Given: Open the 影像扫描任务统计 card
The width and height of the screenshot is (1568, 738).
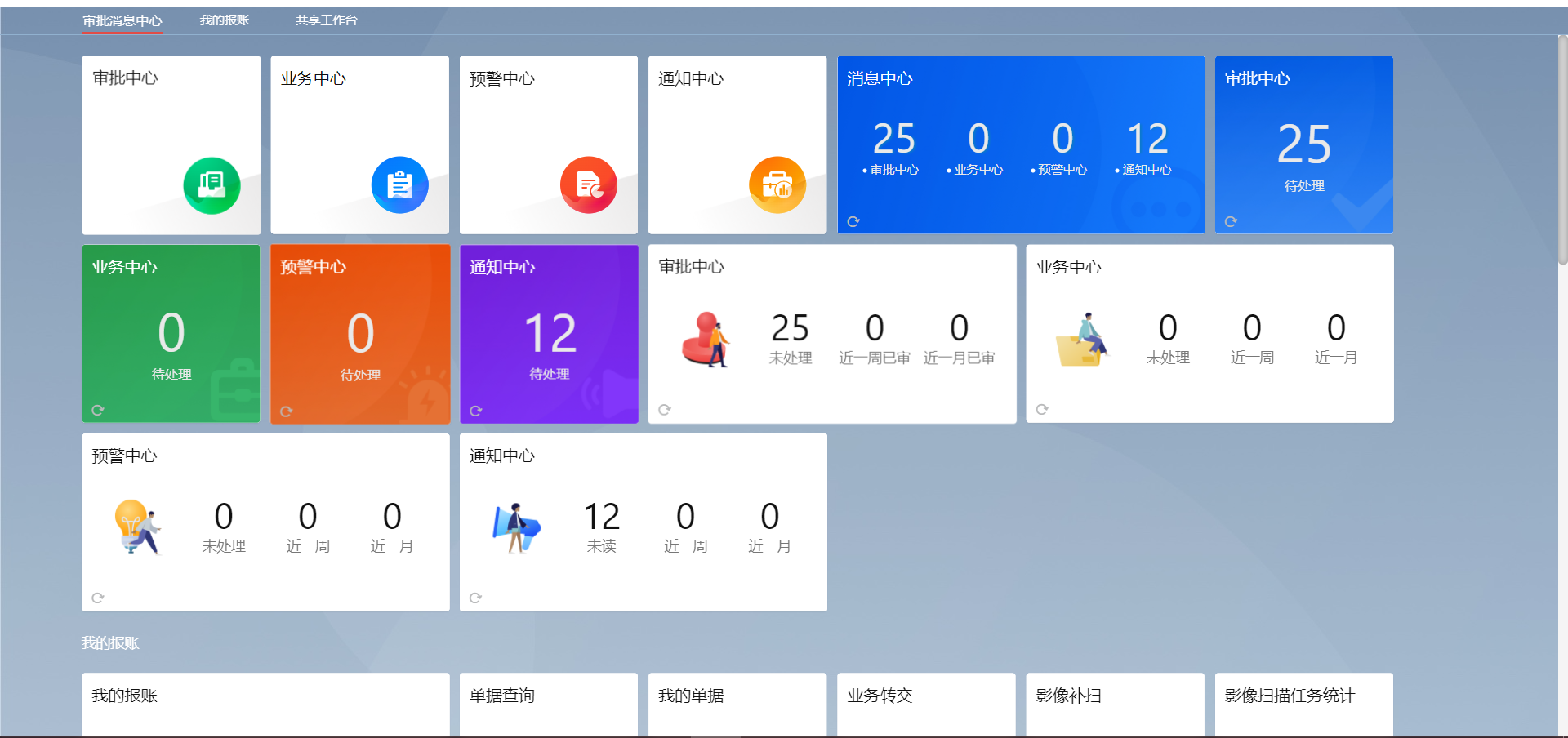Looking at the screenshot, I should pyautogui.click(x=1304, y=705).
